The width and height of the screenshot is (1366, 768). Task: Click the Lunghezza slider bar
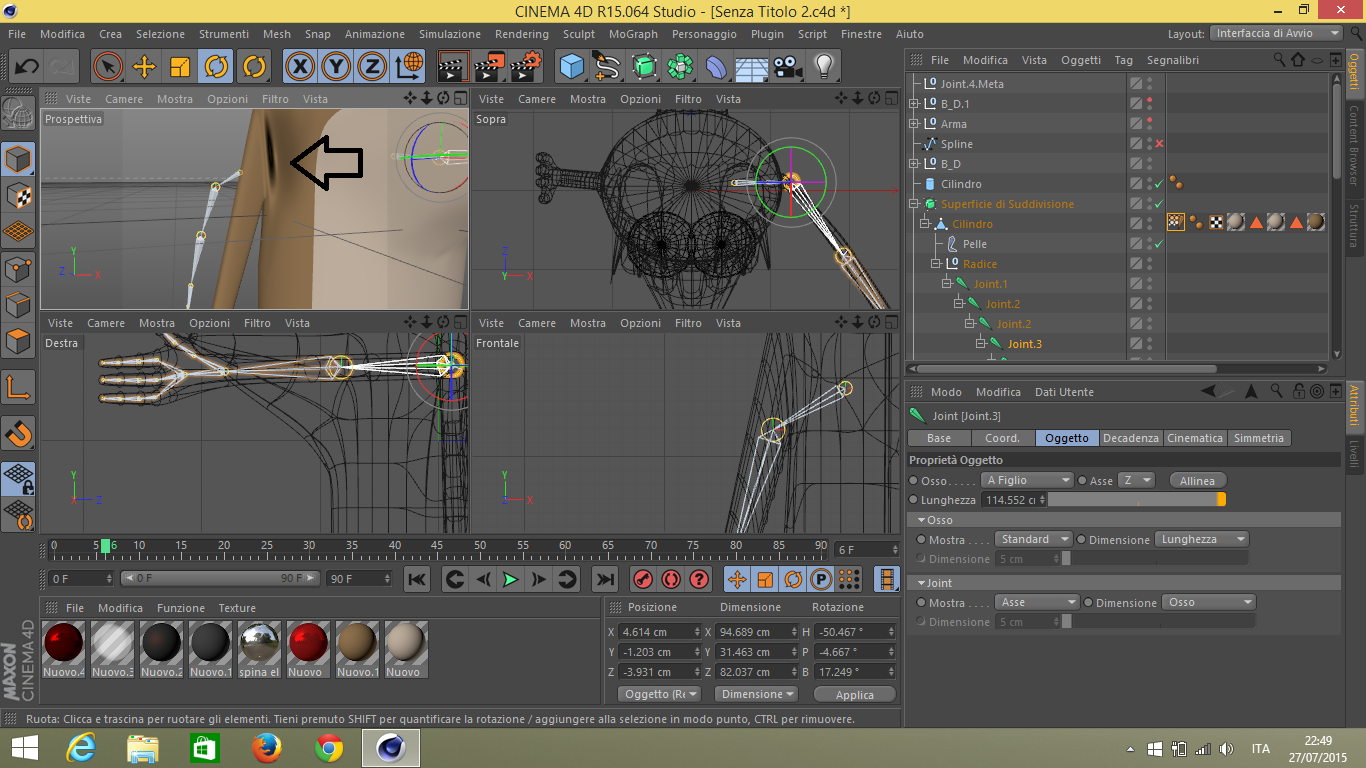coord(1135,500)
